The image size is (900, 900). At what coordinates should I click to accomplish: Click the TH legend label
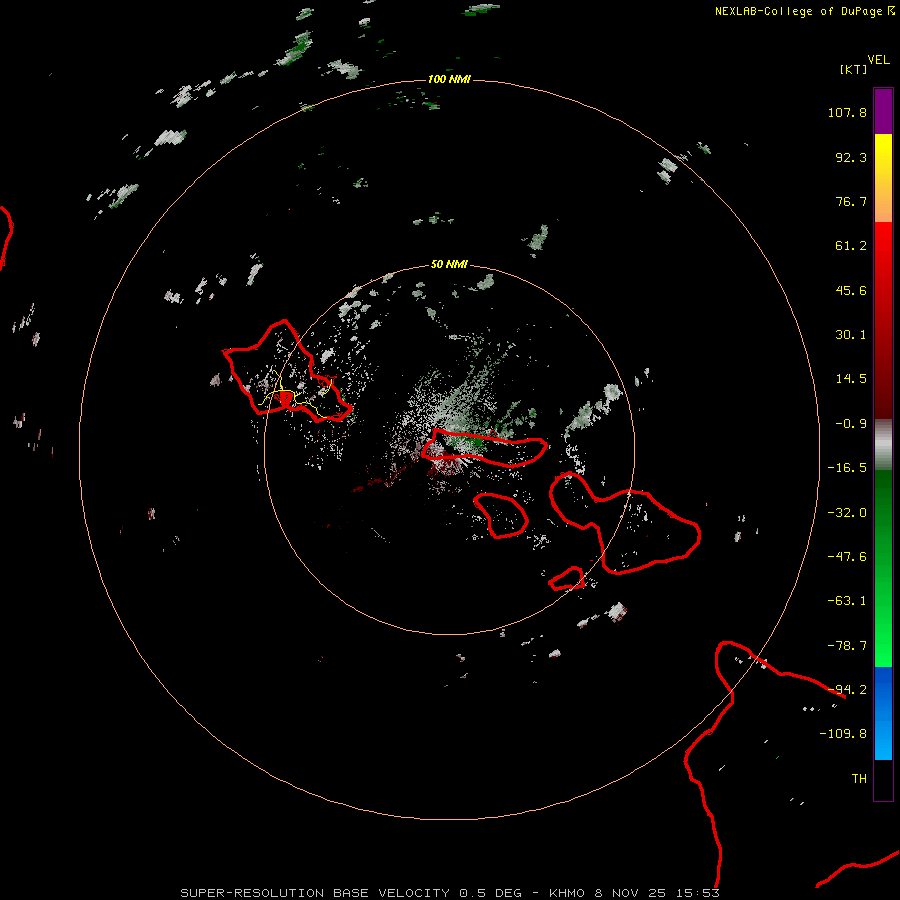[859, 779]
